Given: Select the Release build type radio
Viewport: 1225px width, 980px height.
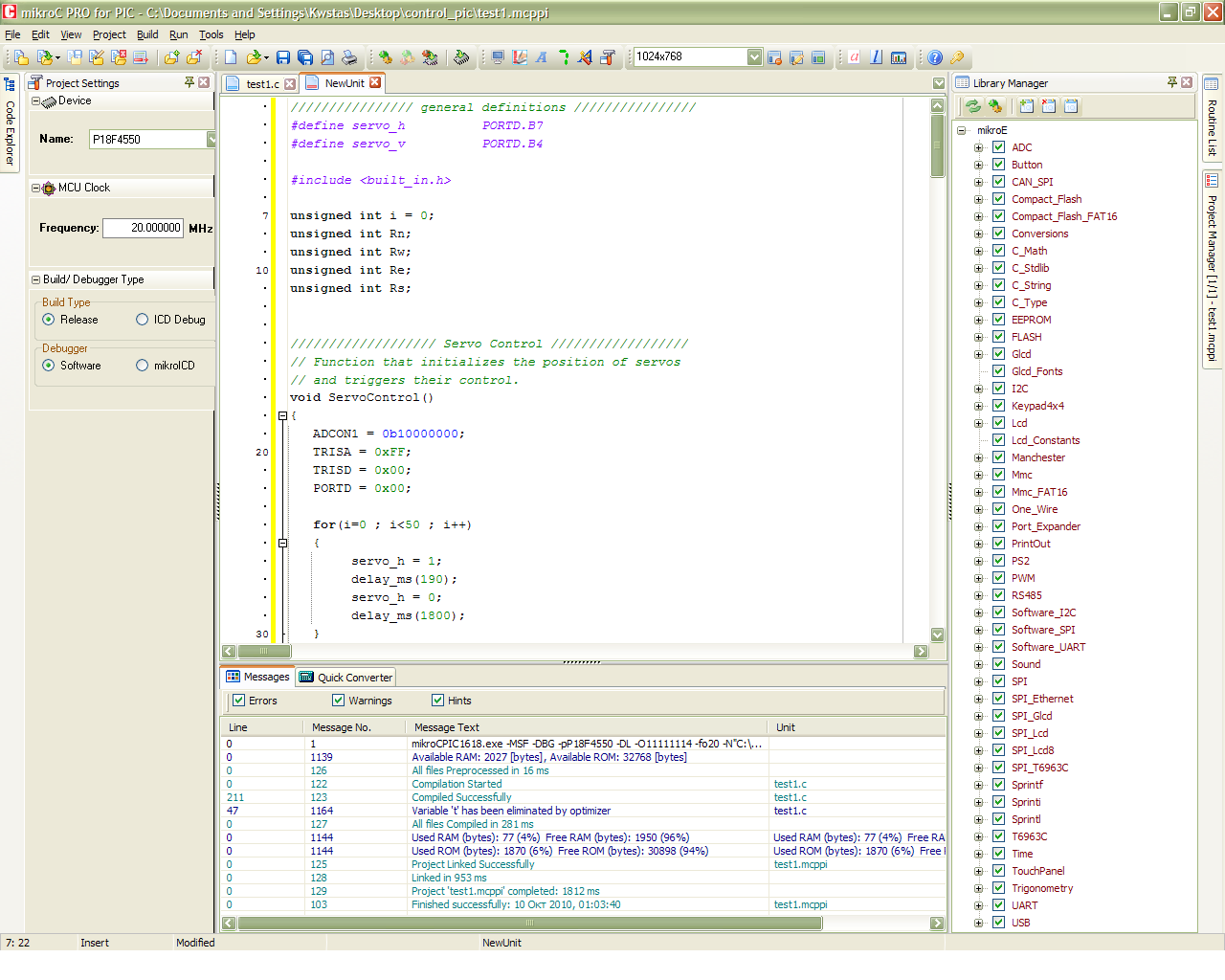Looking at the screenshot, I should click(x=48, y=320).
